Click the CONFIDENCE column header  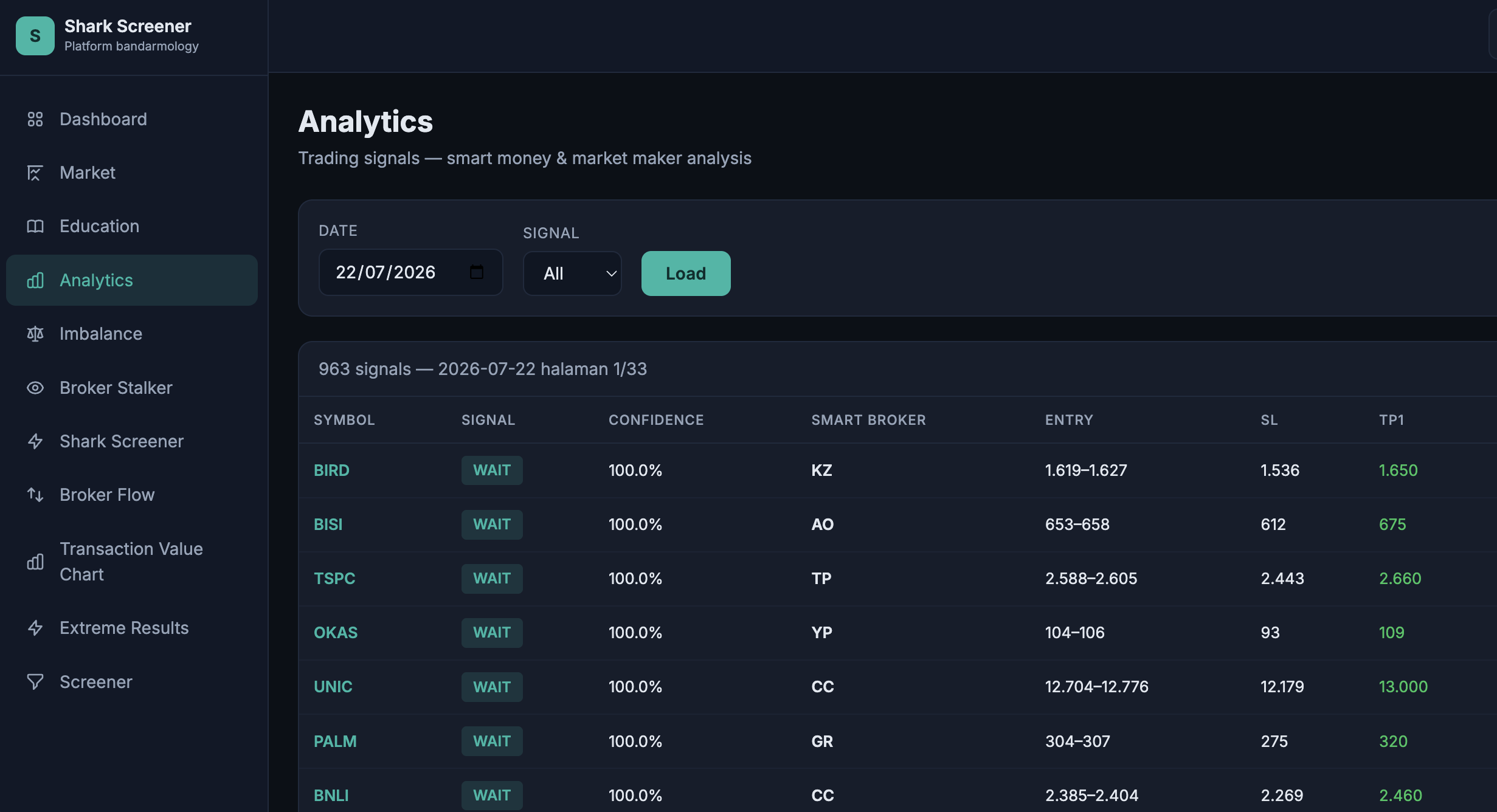[x=656, y=420]
